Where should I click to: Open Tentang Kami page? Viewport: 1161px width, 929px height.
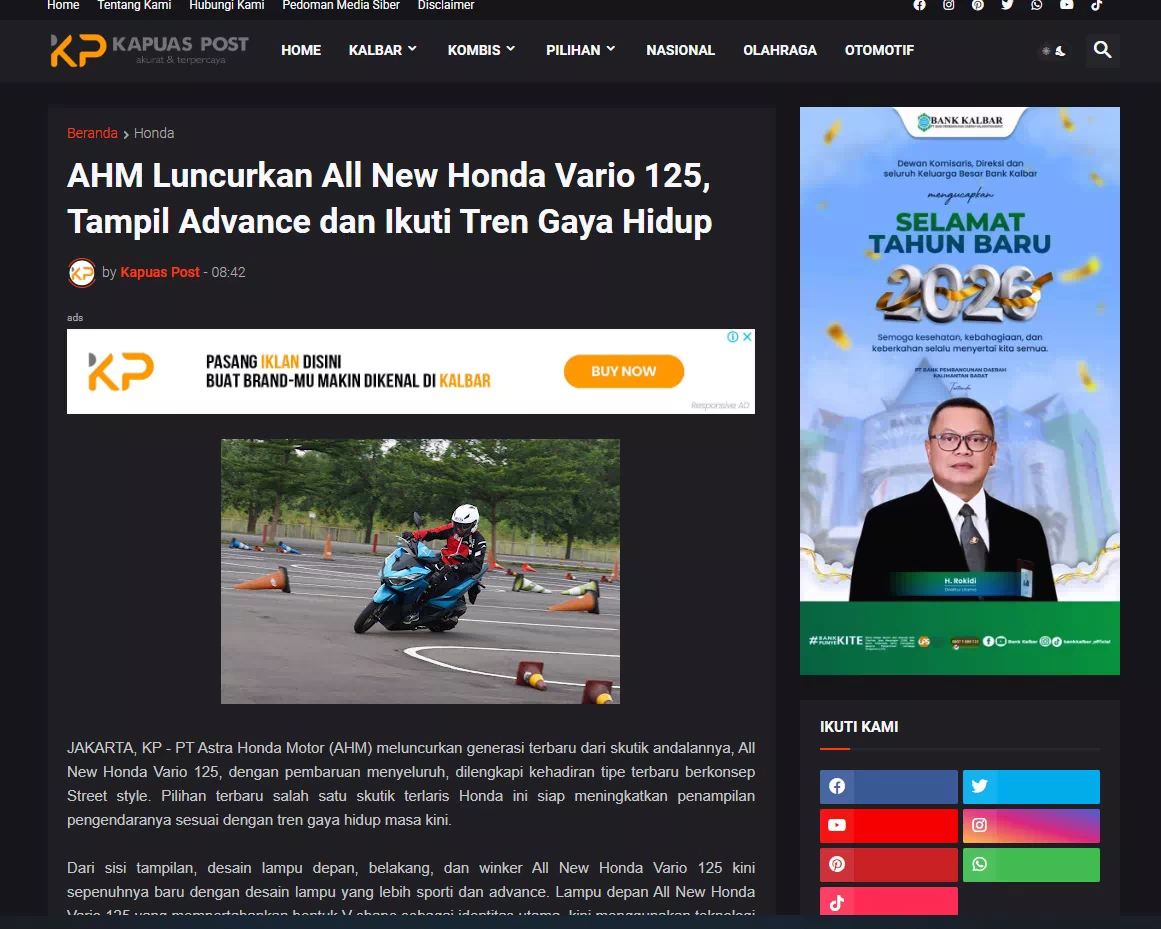coord(134,5)
